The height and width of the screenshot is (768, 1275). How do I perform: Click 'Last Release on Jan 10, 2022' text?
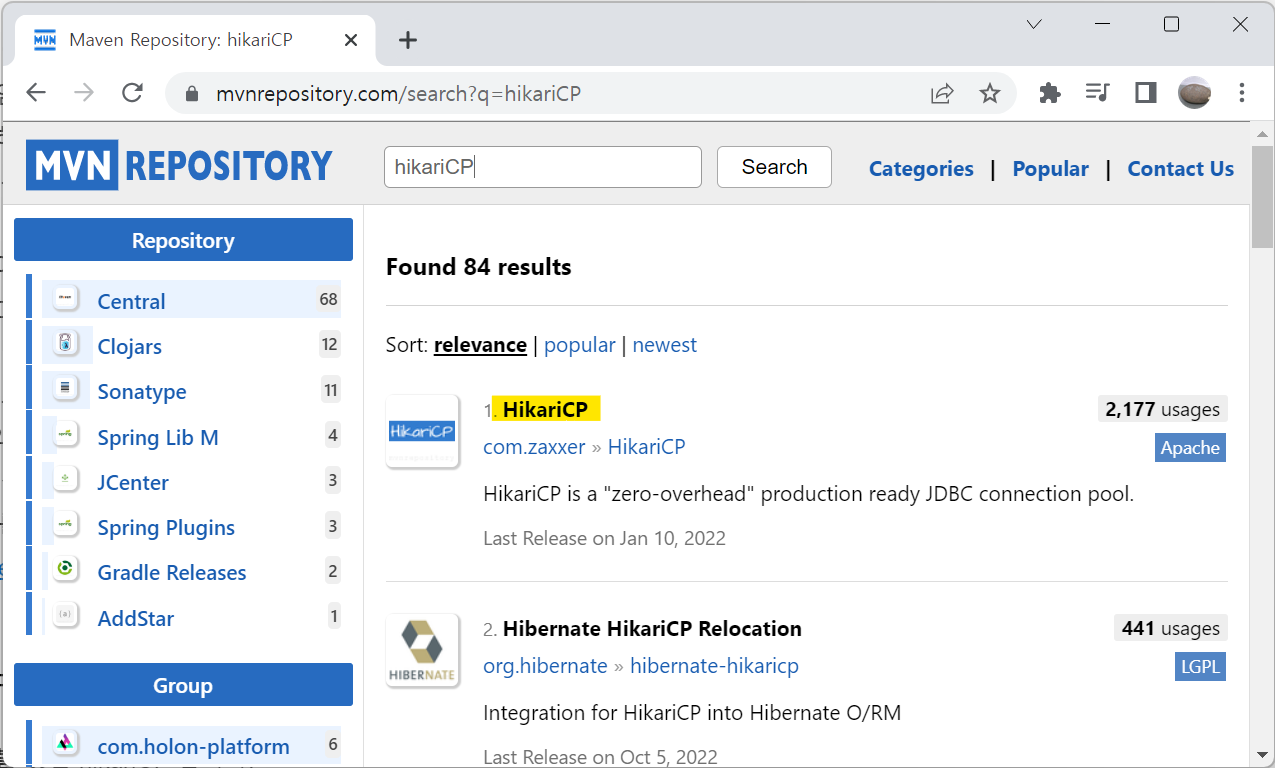(604, 538)
